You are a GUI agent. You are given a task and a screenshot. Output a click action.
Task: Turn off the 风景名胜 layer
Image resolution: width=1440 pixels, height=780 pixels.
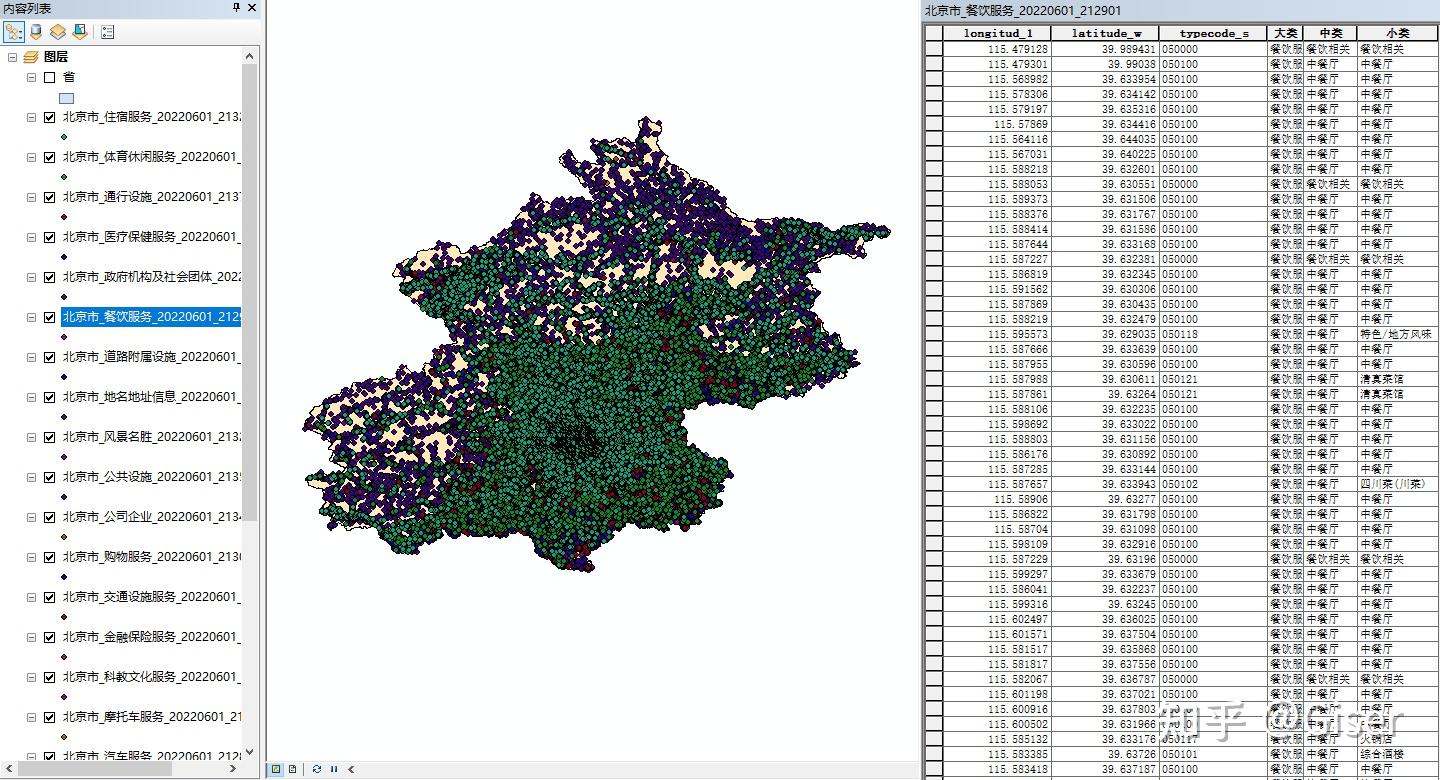click(x=49, y=437)
